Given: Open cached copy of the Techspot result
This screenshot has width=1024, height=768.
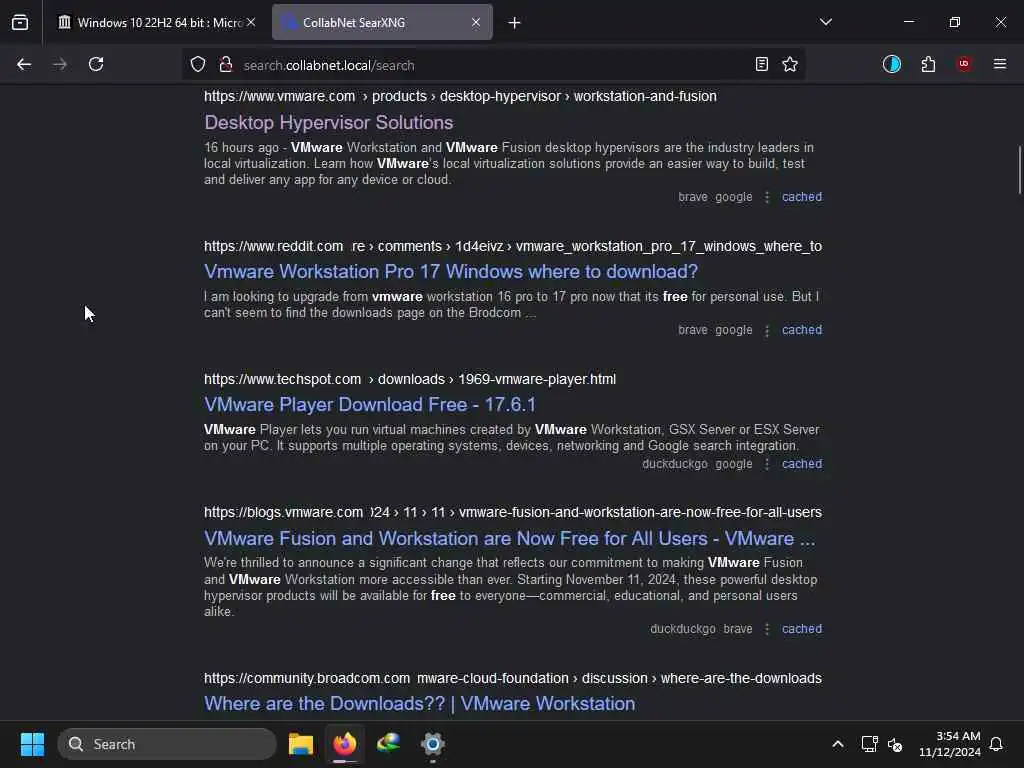Looking at the screenshot, I should click(x=802, y=464).
